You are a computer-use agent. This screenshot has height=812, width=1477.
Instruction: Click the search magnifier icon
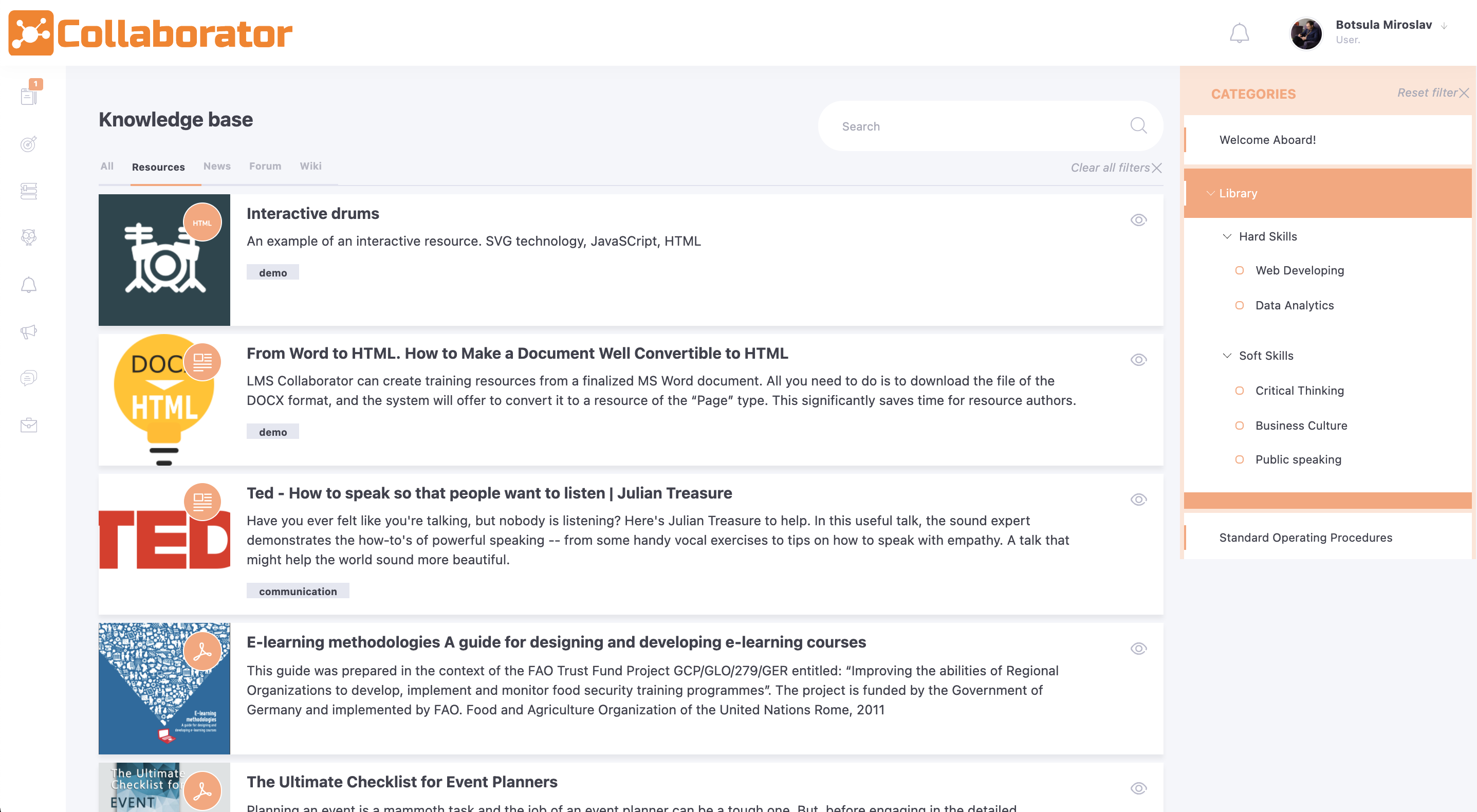coord(1138,125)
